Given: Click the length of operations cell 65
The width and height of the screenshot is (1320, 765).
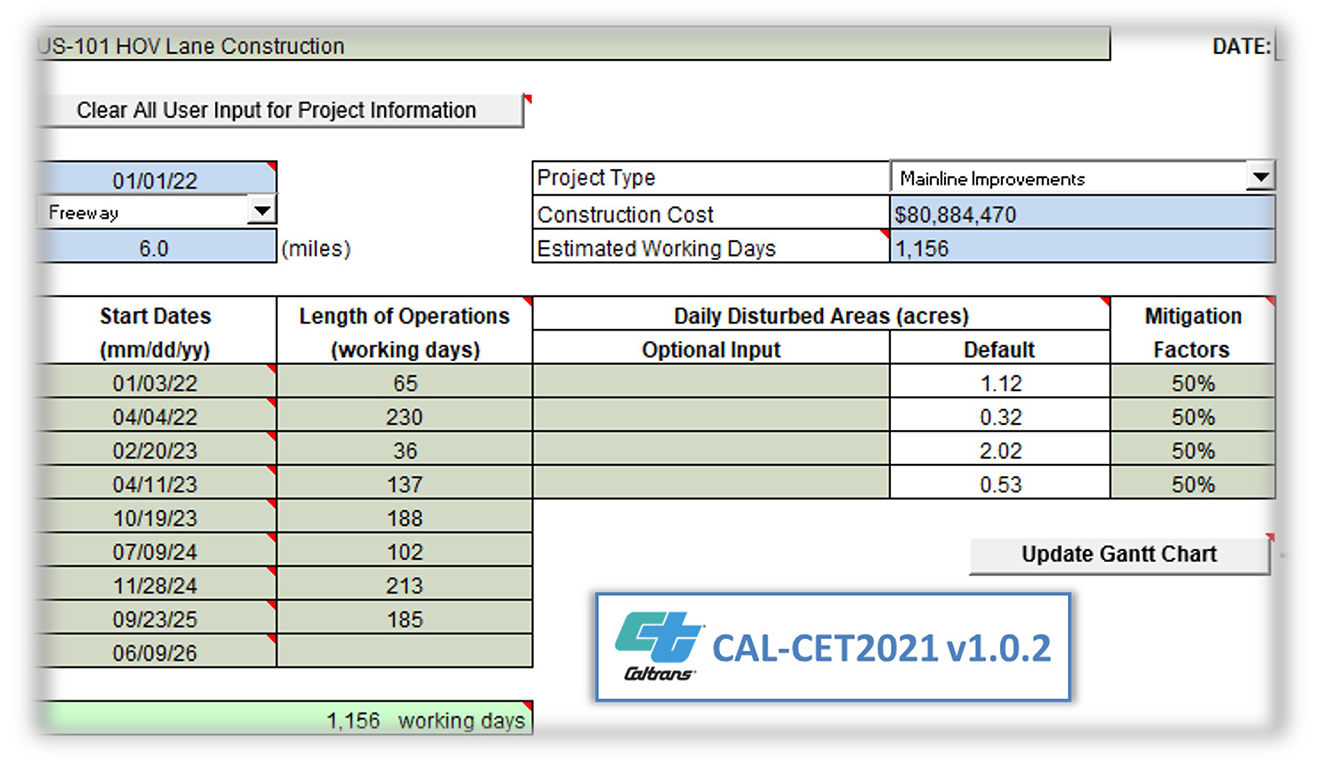Looking at the screenshot, I should click(x=405, y=382).
